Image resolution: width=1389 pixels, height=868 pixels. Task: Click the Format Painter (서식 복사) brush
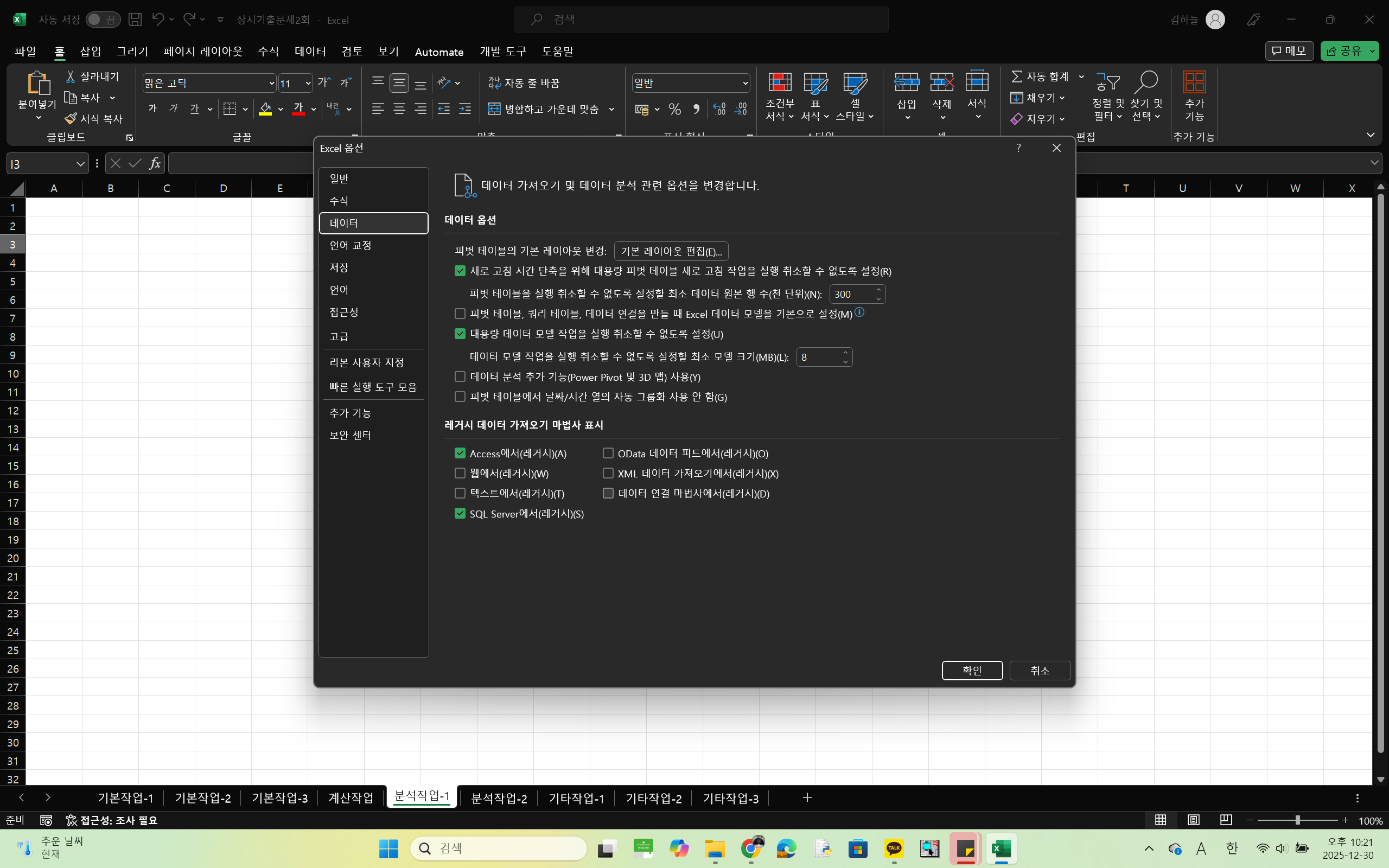click(x=71, y=119)
